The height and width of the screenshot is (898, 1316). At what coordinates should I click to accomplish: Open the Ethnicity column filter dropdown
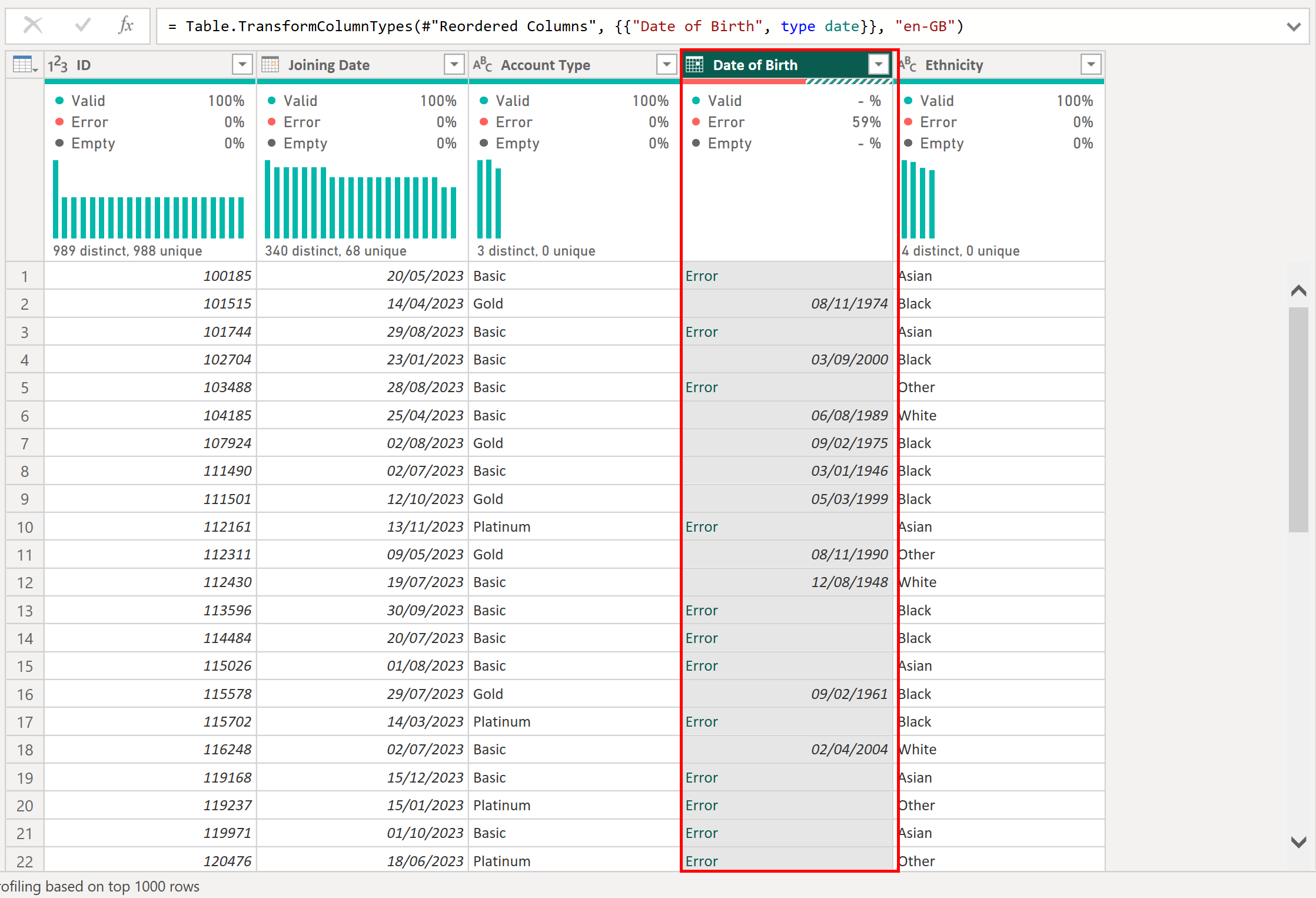tap(1091, 64)
